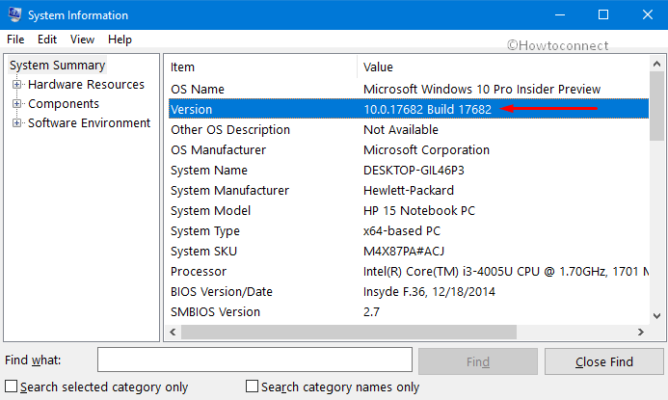668x400 pixels.
Task: Click the Close Find button
Action: 604,362
